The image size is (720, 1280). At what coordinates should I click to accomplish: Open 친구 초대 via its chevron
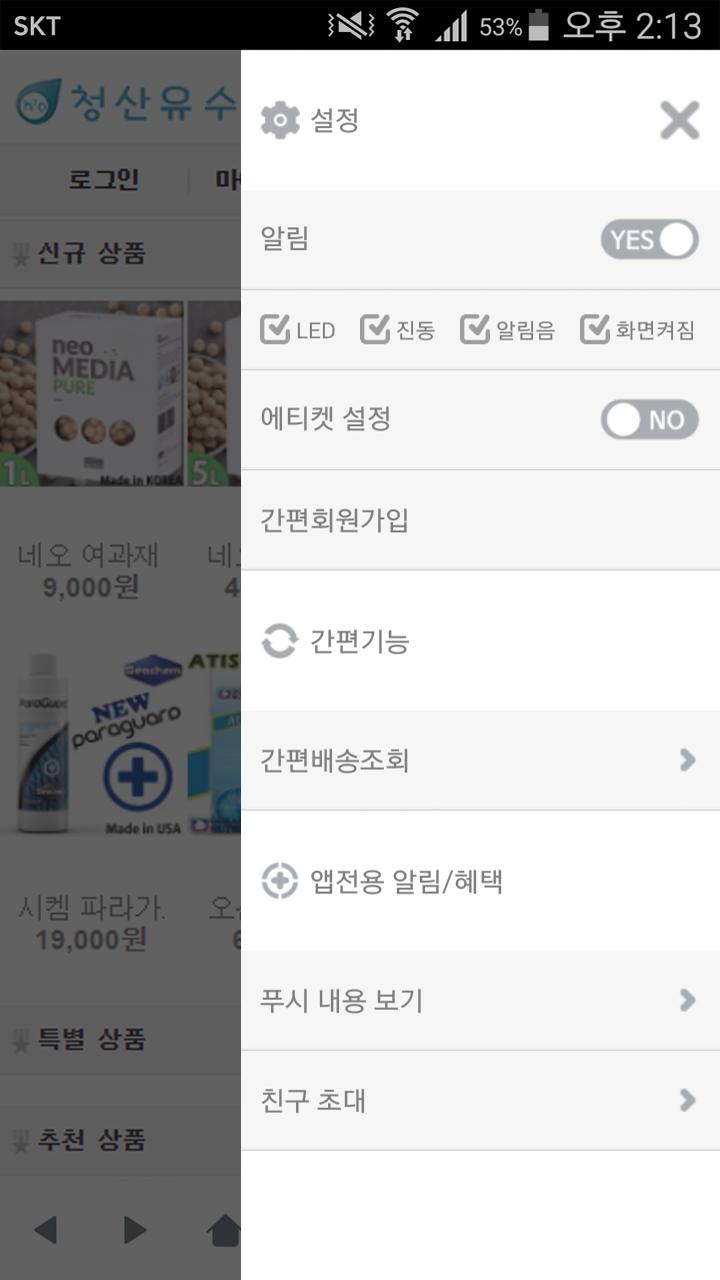click(x=687, y=1100)
